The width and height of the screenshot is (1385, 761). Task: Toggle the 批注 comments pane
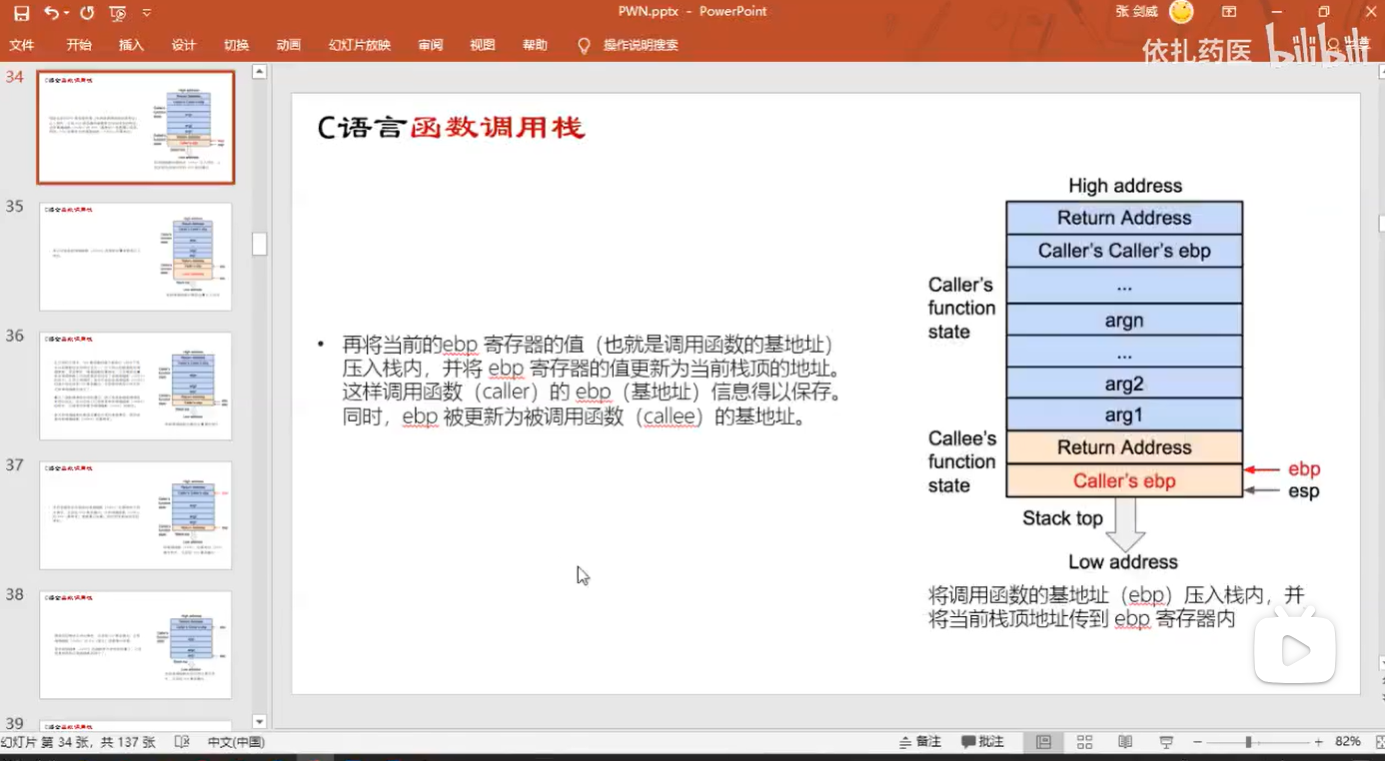983,742
